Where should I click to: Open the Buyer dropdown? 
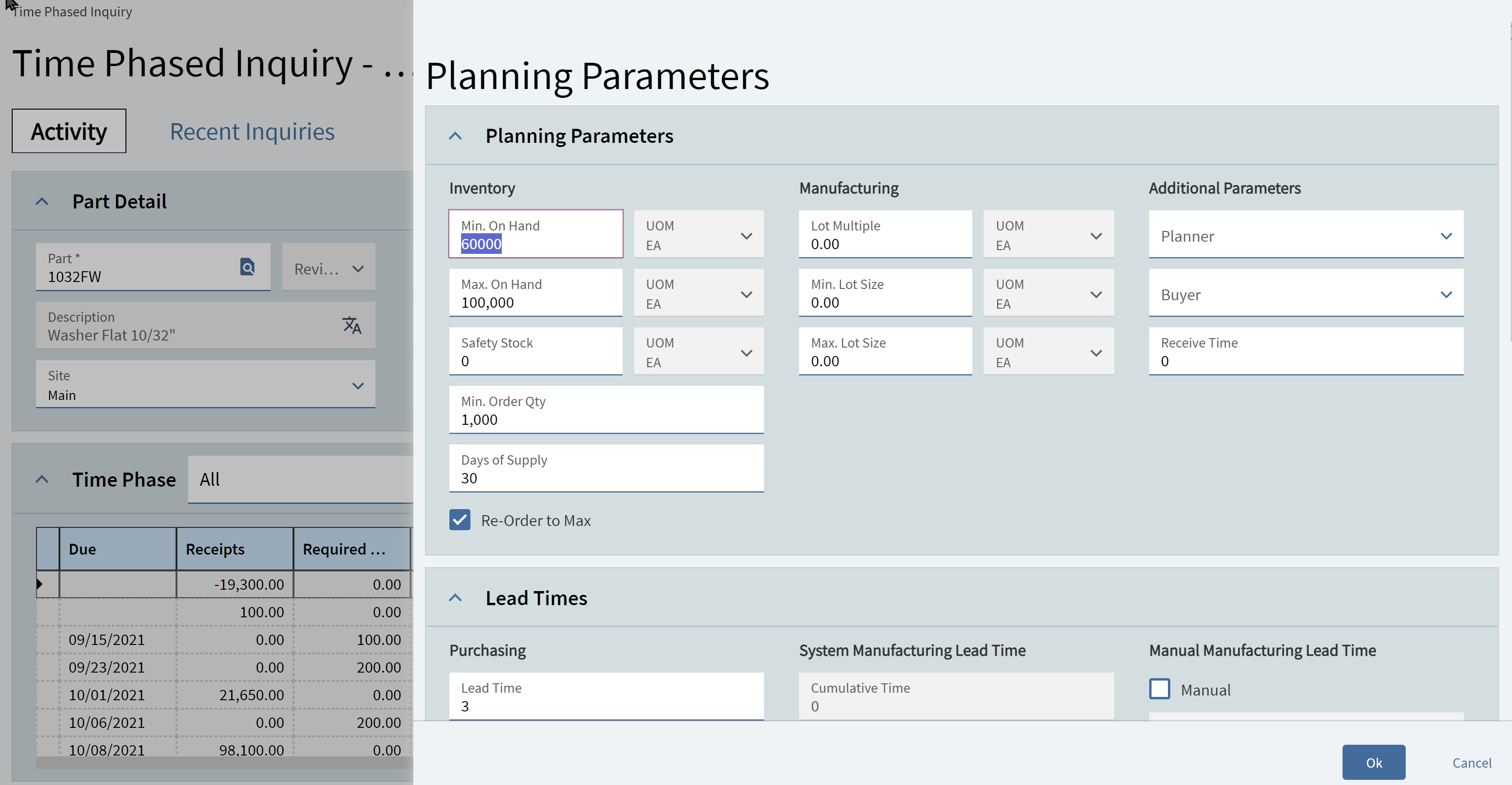pos(1306,293)
